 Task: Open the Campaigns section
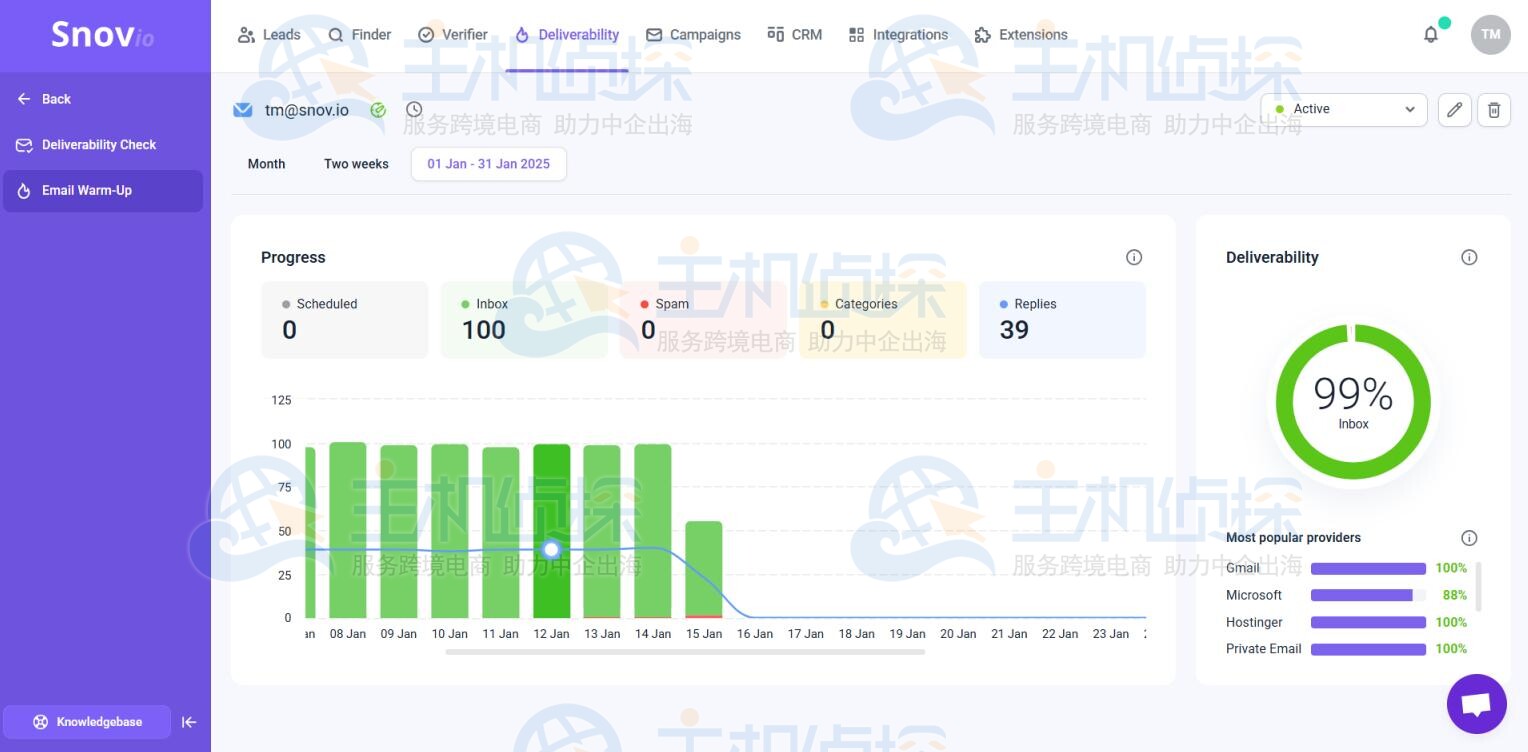tap(694, 33)
